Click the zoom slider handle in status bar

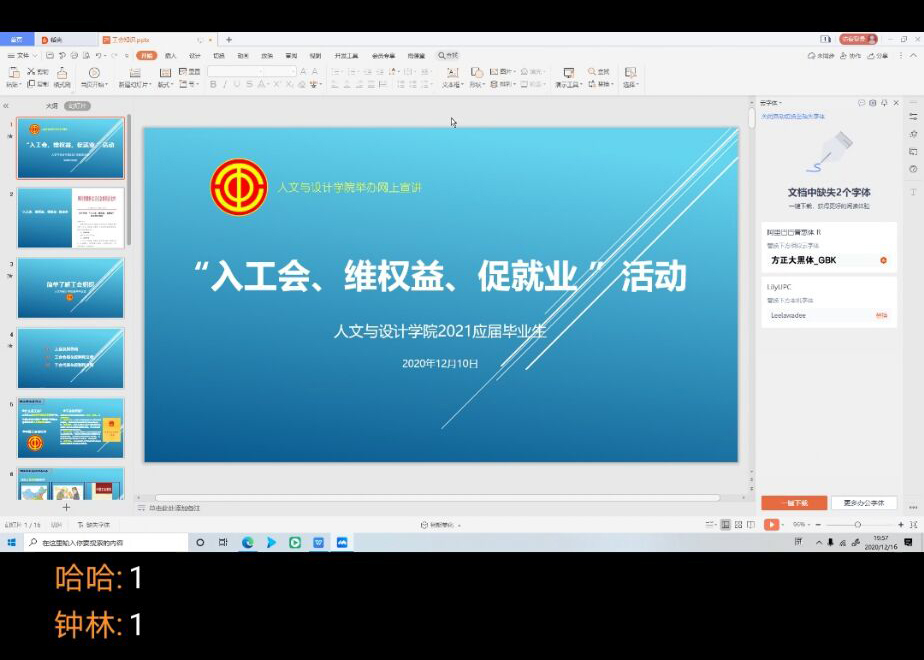[857, 524]
